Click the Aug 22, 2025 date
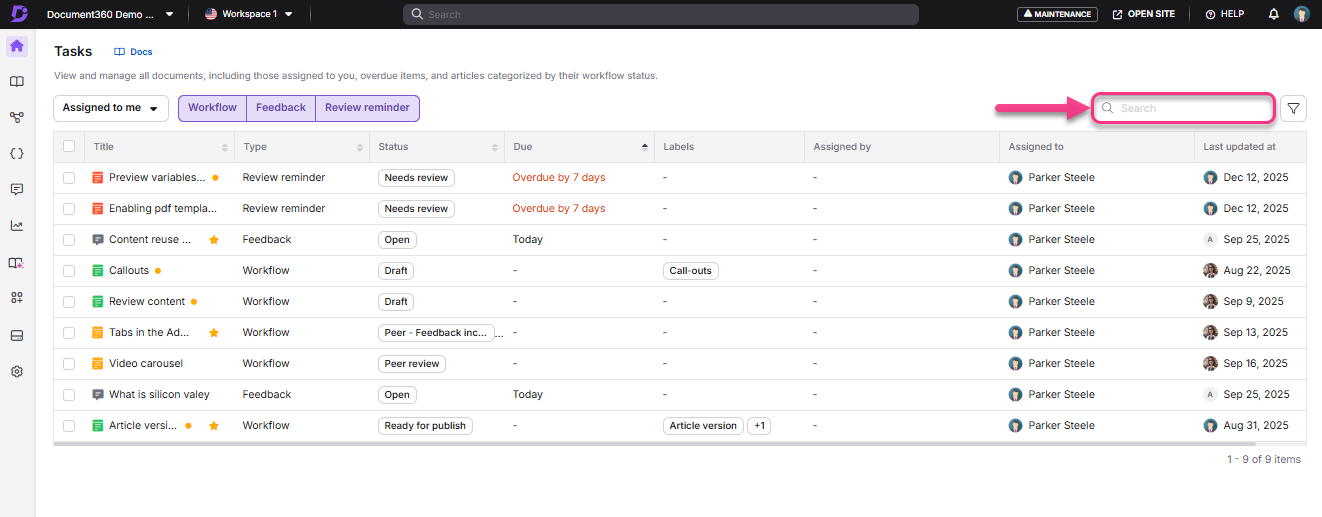1322x517 pixels. pyautogui.click(x=1257, y=271)
